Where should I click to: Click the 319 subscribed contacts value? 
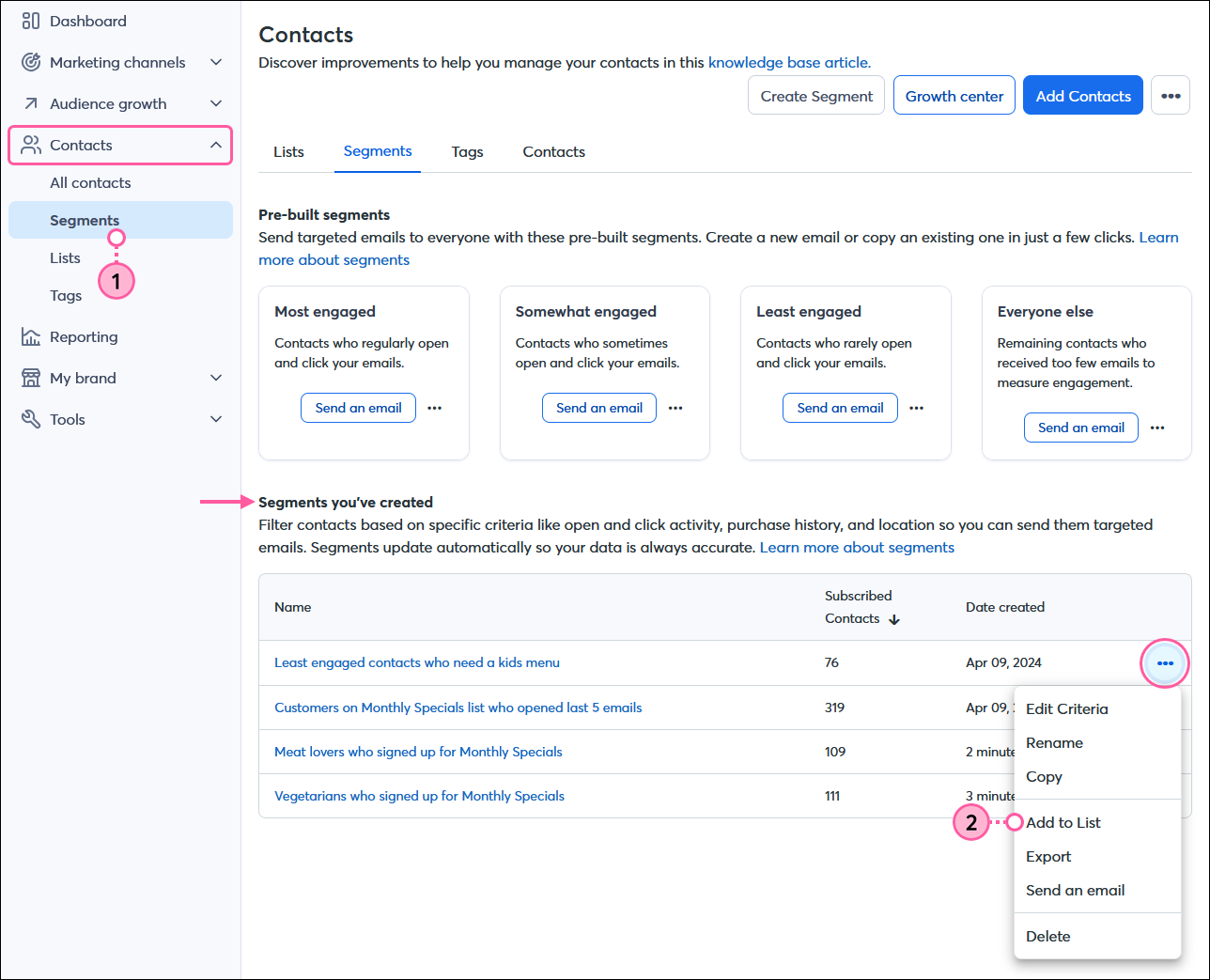point(834,708)
